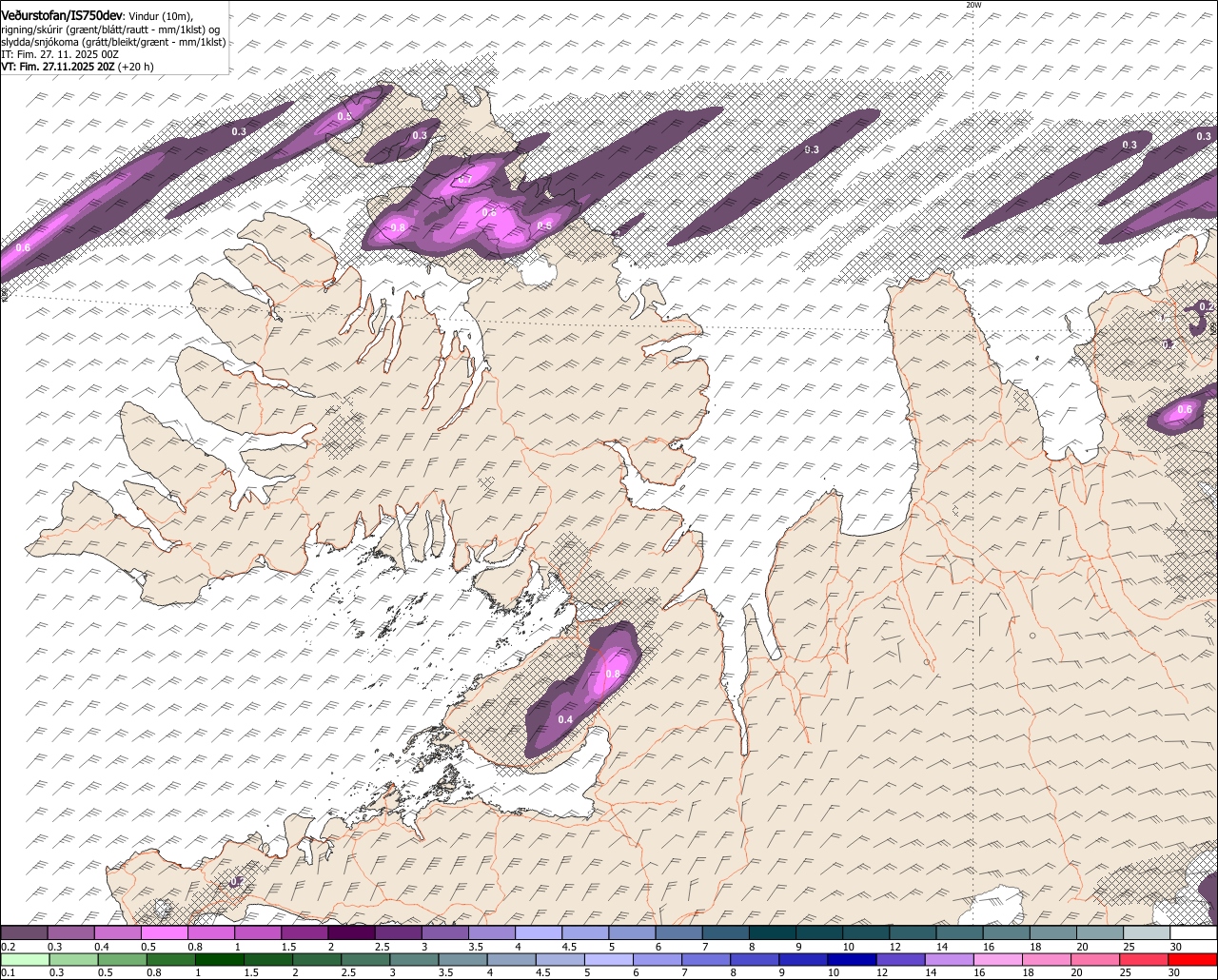Pick the deep navy blue swatch labeled 10

[853, 960]
